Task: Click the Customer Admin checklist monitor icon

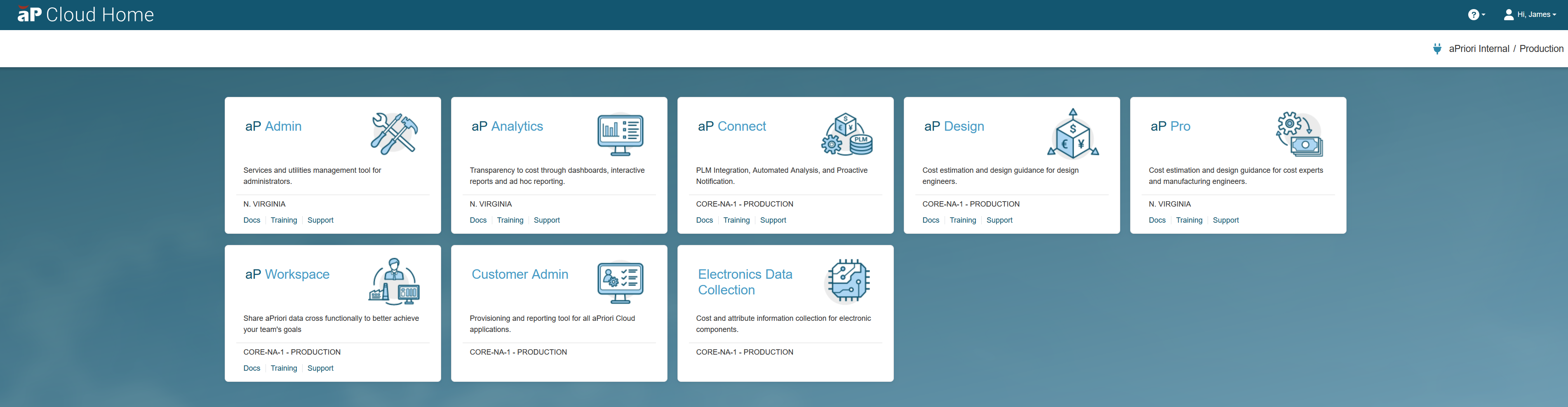Action: [x=620, y=282]
